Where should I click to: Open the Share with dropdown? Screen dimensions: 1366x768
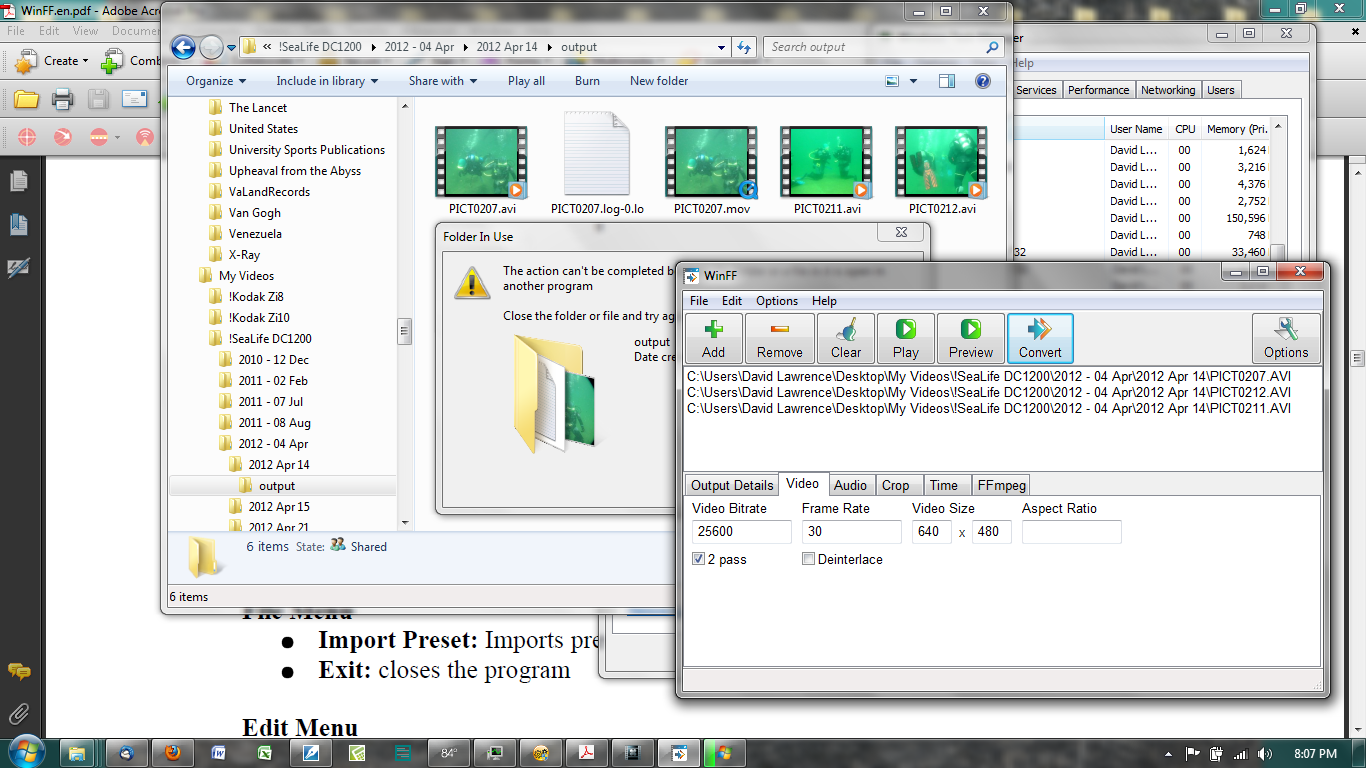442,81
